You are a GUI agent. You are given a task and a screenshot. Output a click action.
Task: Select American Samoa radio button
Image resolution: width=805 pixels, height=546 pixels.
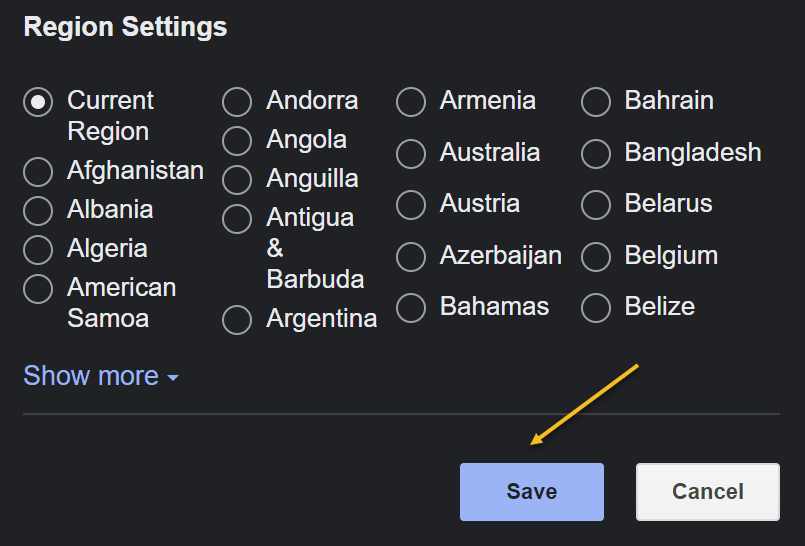tap(38, 289)
